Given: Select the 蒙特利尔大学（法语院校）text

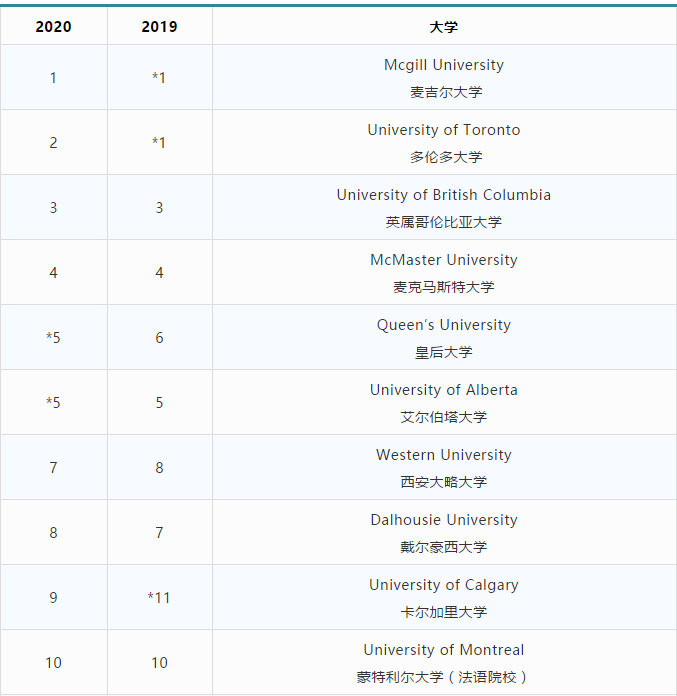Looking at the screenshot, I should [x=443, y=677].
